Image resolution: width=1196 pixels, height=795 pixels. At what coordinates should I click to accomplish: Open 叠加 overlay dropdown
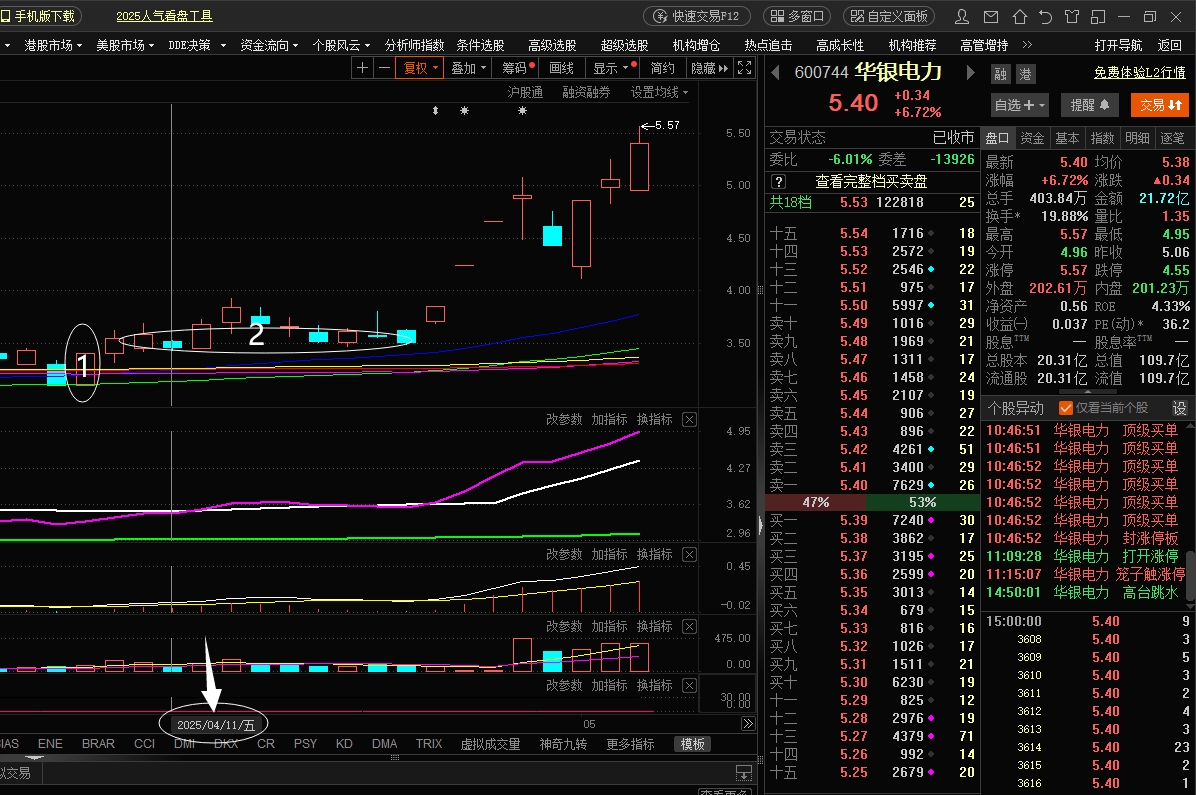pyautogui.click(x=468, y=68)
